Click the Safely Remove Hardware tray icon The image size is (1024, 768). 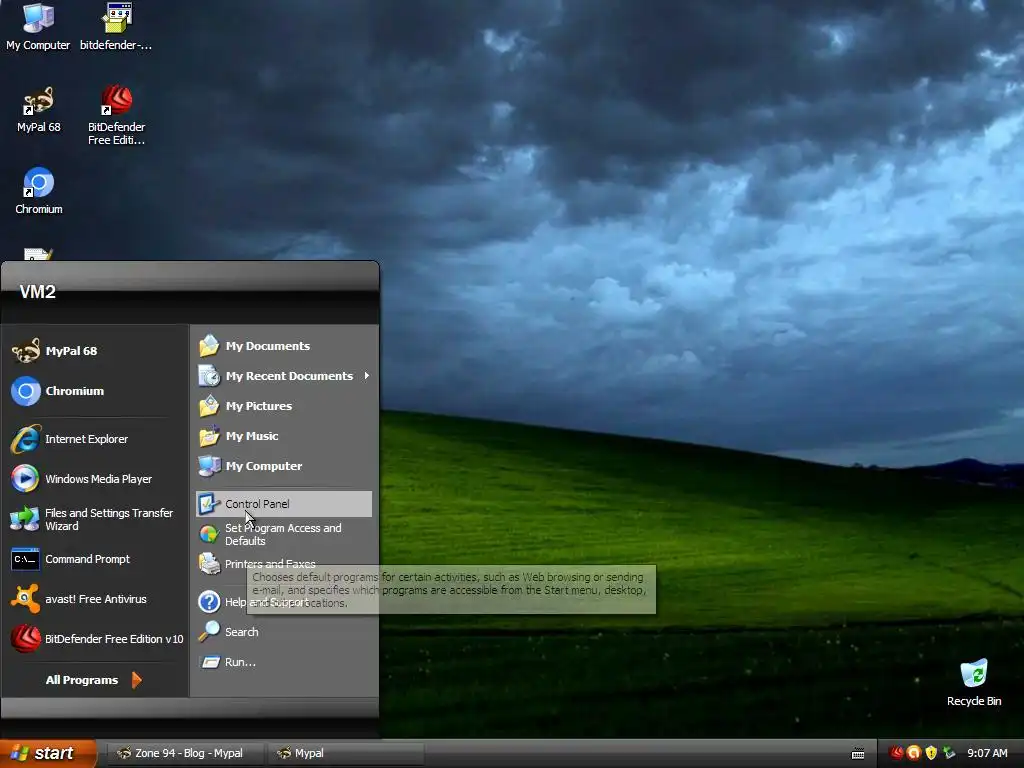[x=949, y=753]
